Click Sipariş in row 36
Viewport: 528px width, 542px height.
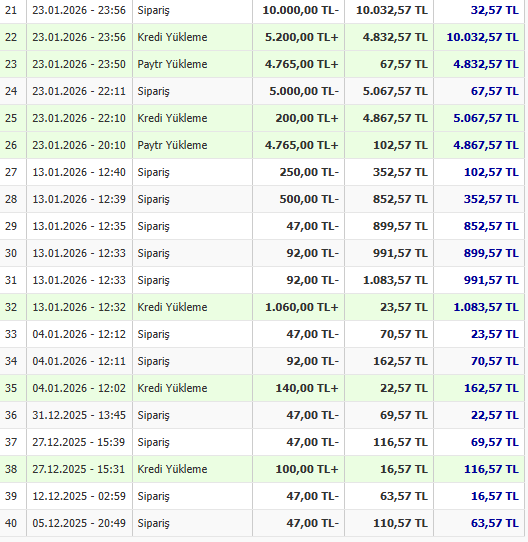point(154,415)
